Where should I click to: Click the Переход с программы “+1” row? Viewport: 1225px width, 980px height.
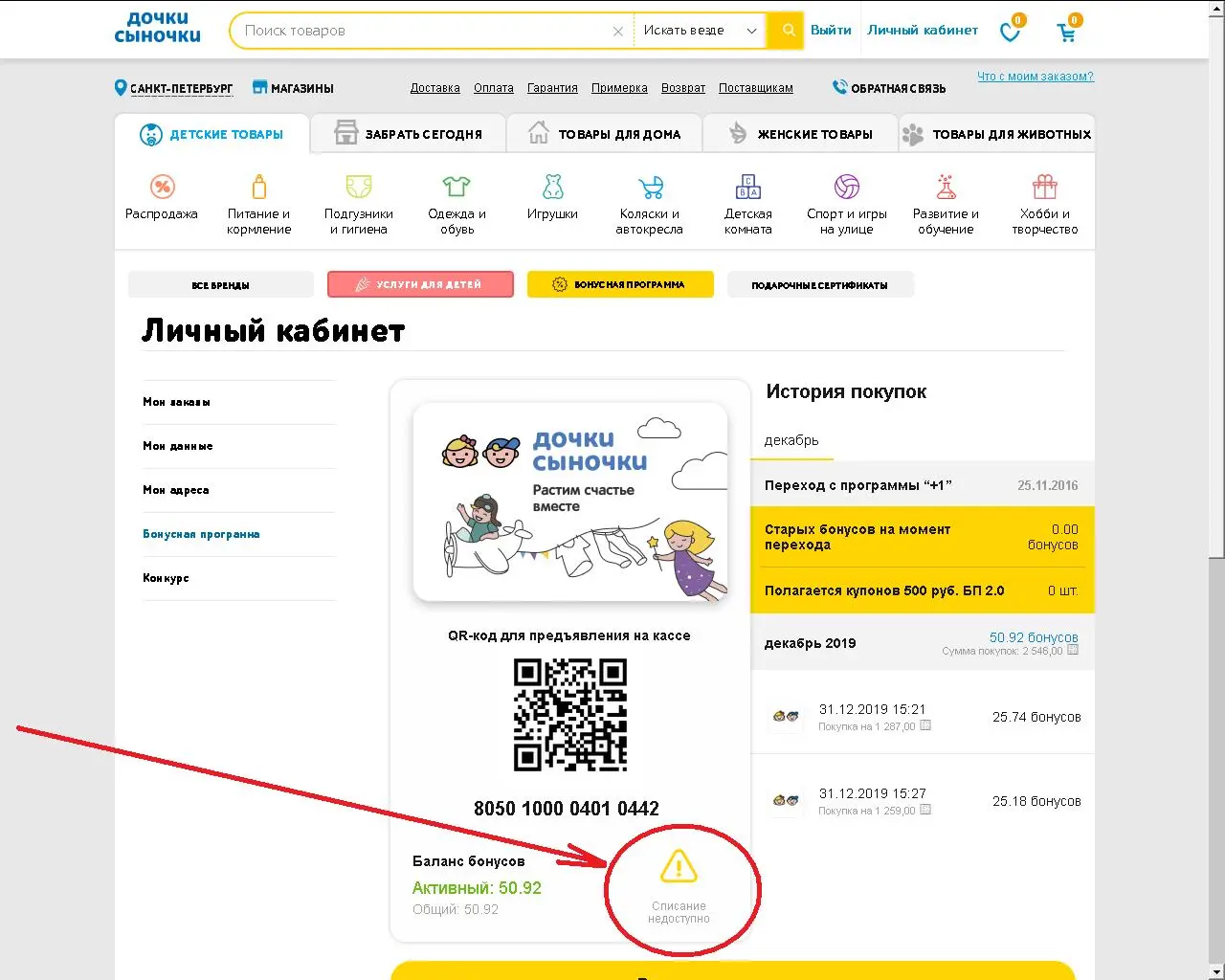point(923,485)
